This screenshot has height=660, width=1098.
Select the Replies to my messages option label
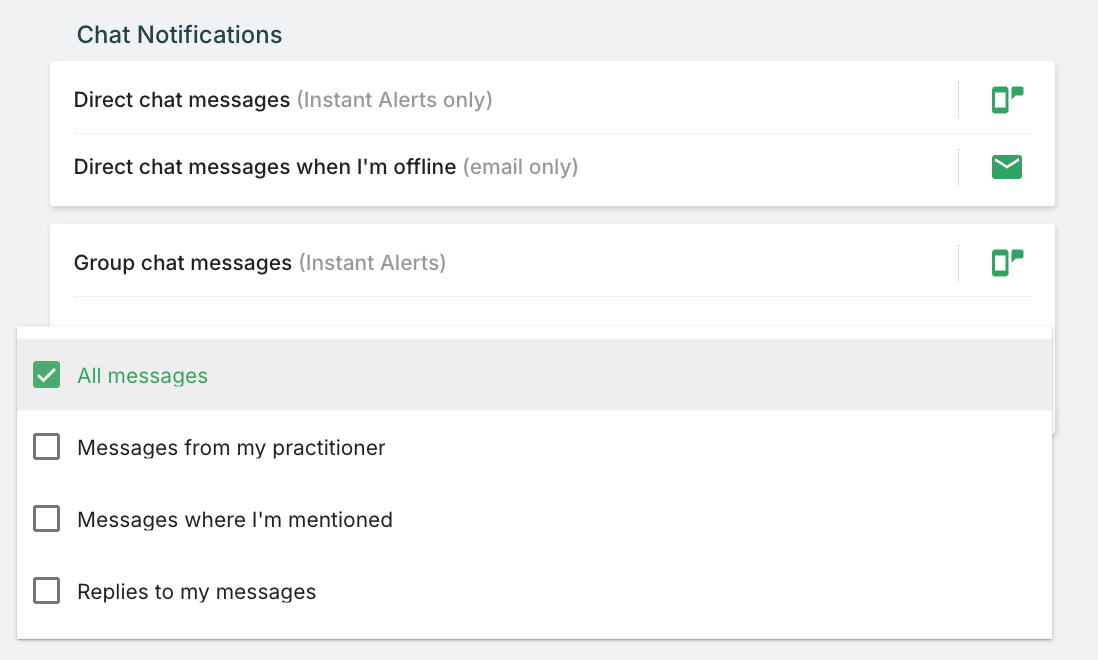pyautogui.click(x=197, y=592)
